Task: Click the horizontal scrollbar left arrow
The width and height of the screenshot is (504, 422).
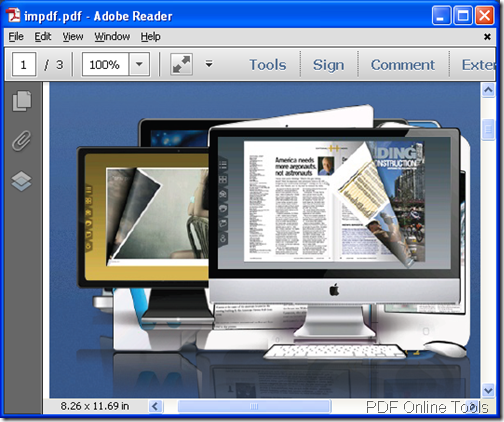Action: click(155, 406)
